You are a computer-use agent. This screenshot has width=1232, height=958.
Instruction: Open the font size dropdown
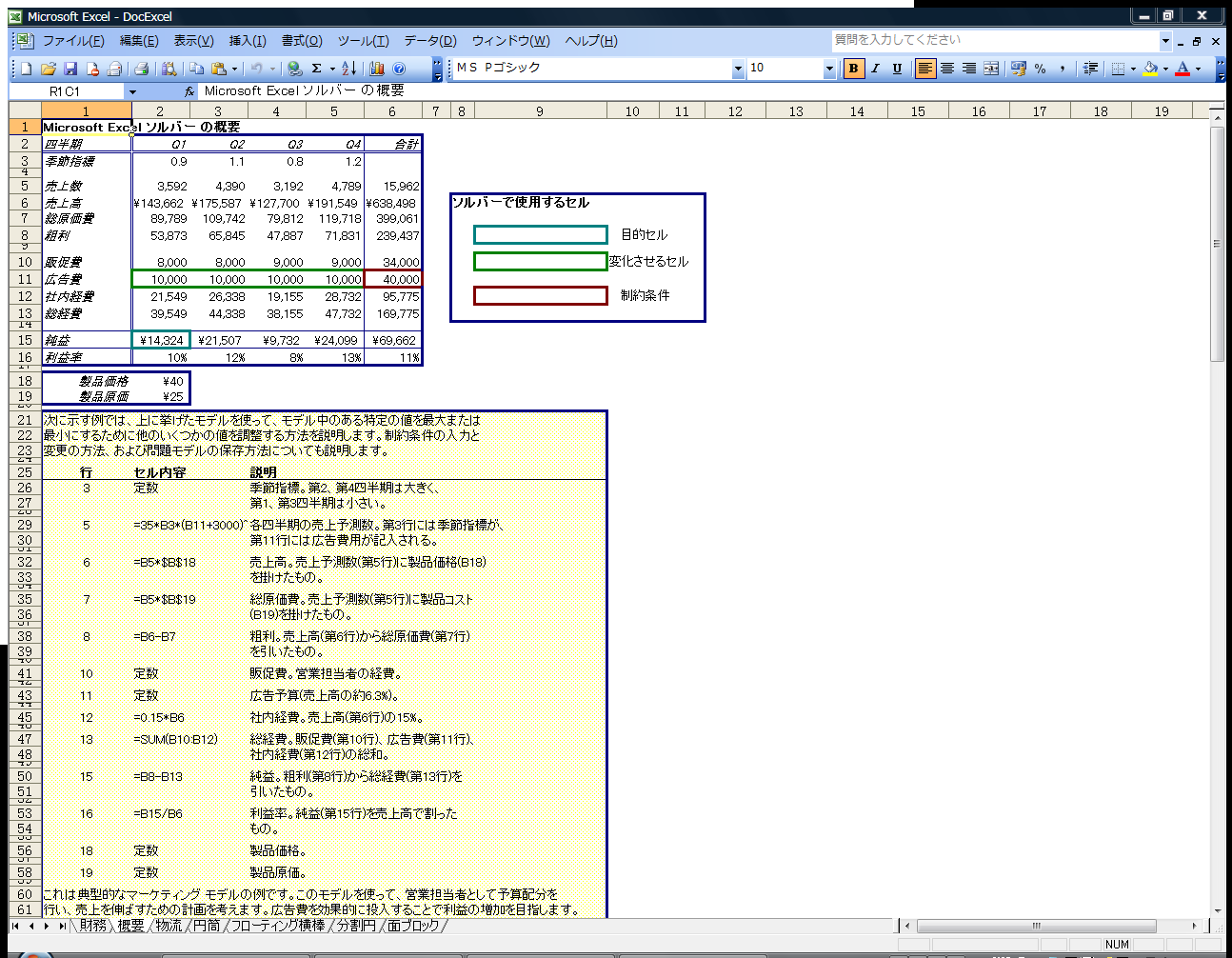(x=829, y=69)
